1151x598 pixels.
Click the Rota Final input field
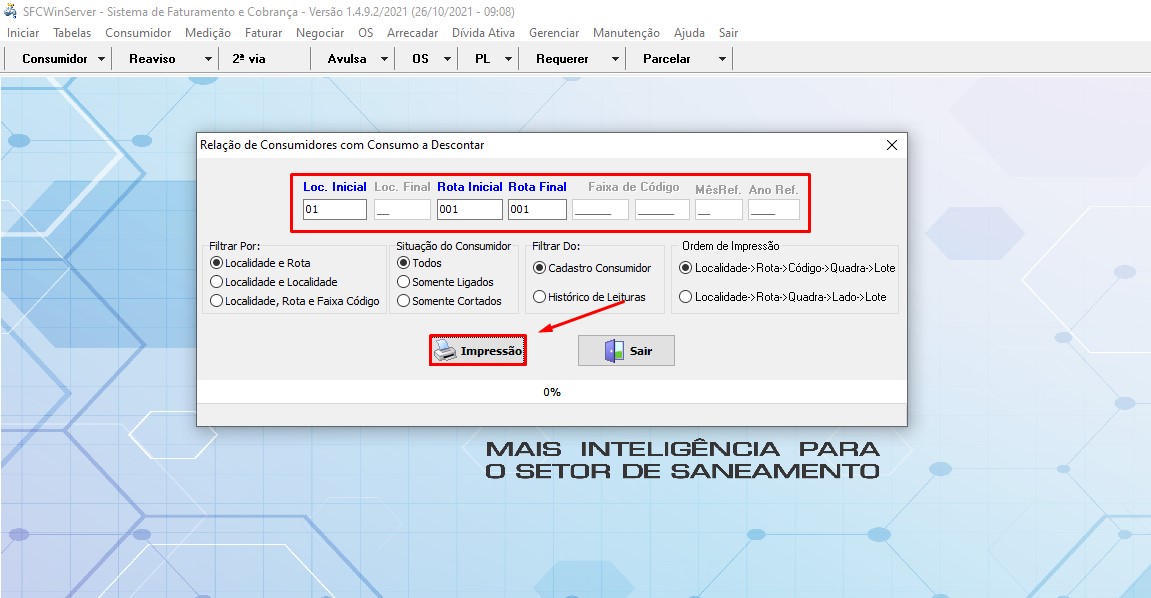click(x=537, y=210)
